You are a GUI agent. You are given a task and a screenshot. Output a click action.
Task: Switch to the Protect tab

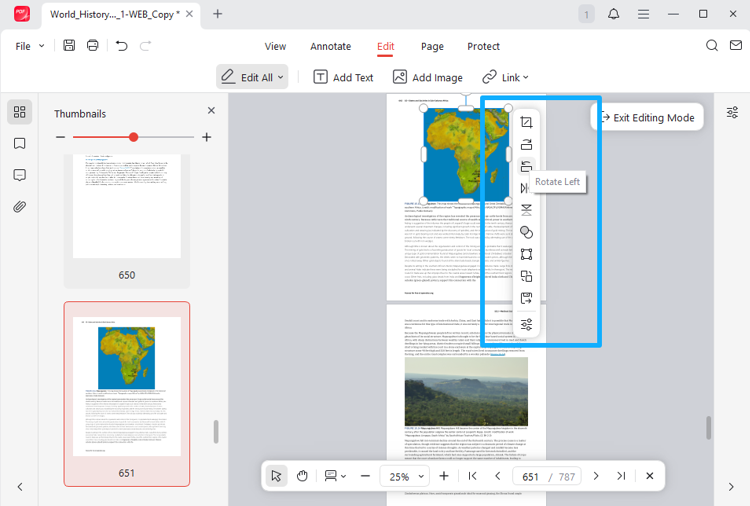[x=484, y=46]
